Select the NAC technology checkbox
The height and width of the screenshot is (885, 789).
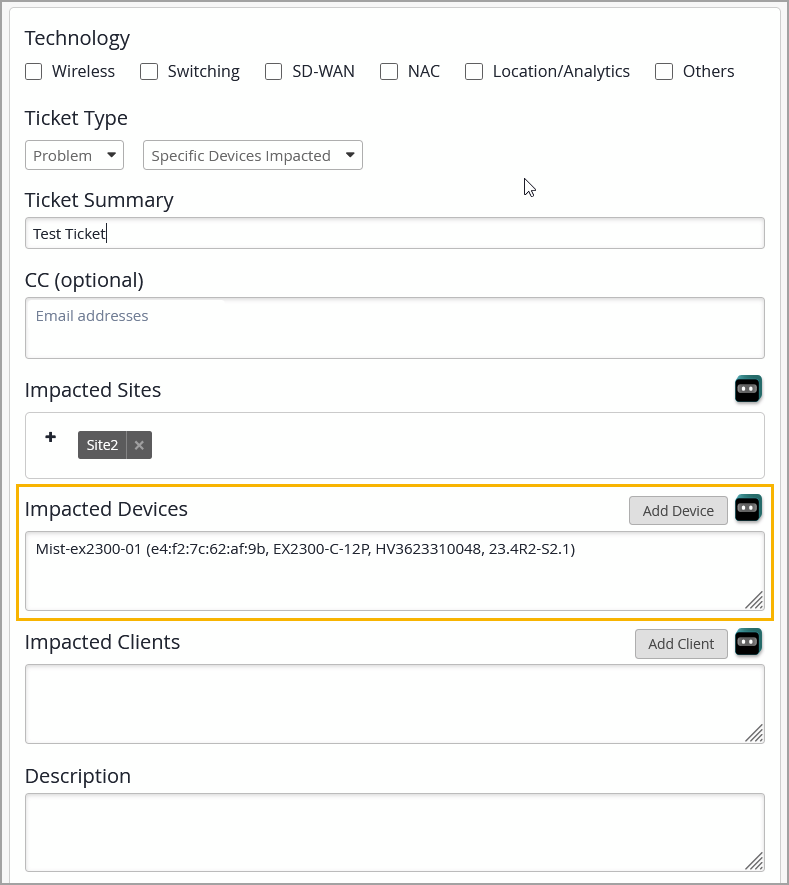pyautogui.click(x=389, y=72)
